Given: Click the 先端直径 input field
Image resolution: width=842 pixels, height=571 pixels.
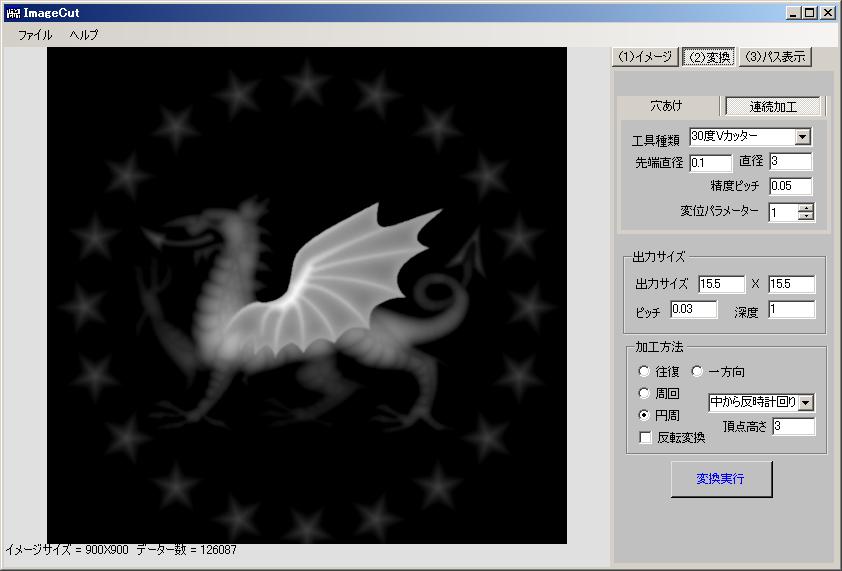Looking at the screenshot, I should click(710, 163).
